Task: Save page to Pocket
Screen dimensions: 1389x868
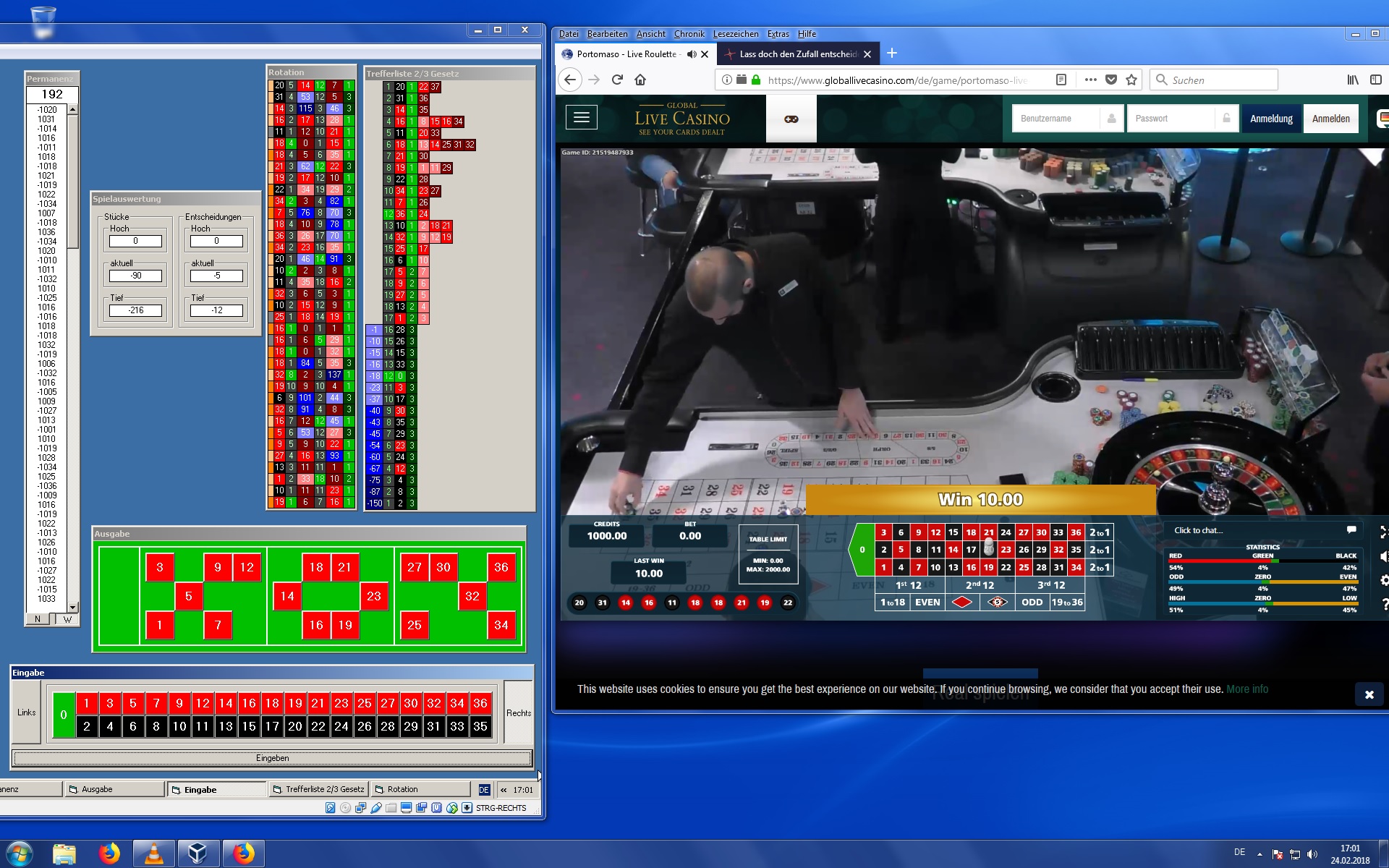Action: [x=1111, y=80]
